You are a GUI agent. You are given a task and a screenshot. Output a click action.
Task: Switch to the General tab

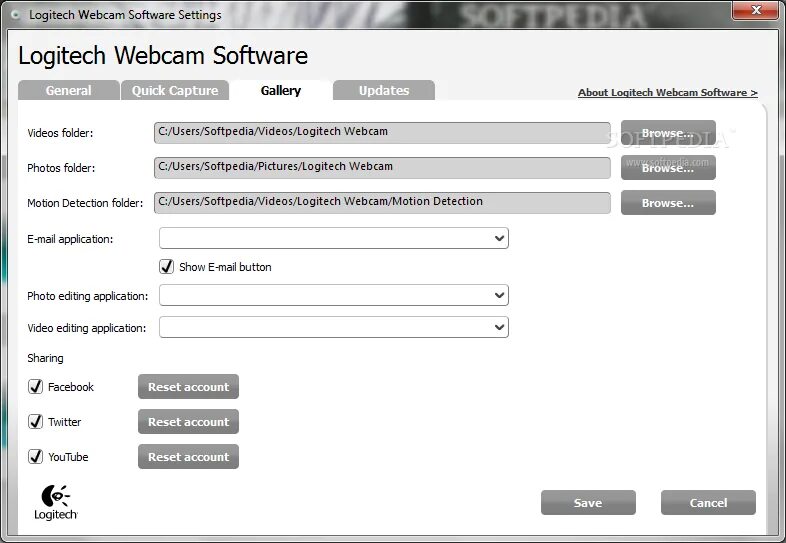69,90
